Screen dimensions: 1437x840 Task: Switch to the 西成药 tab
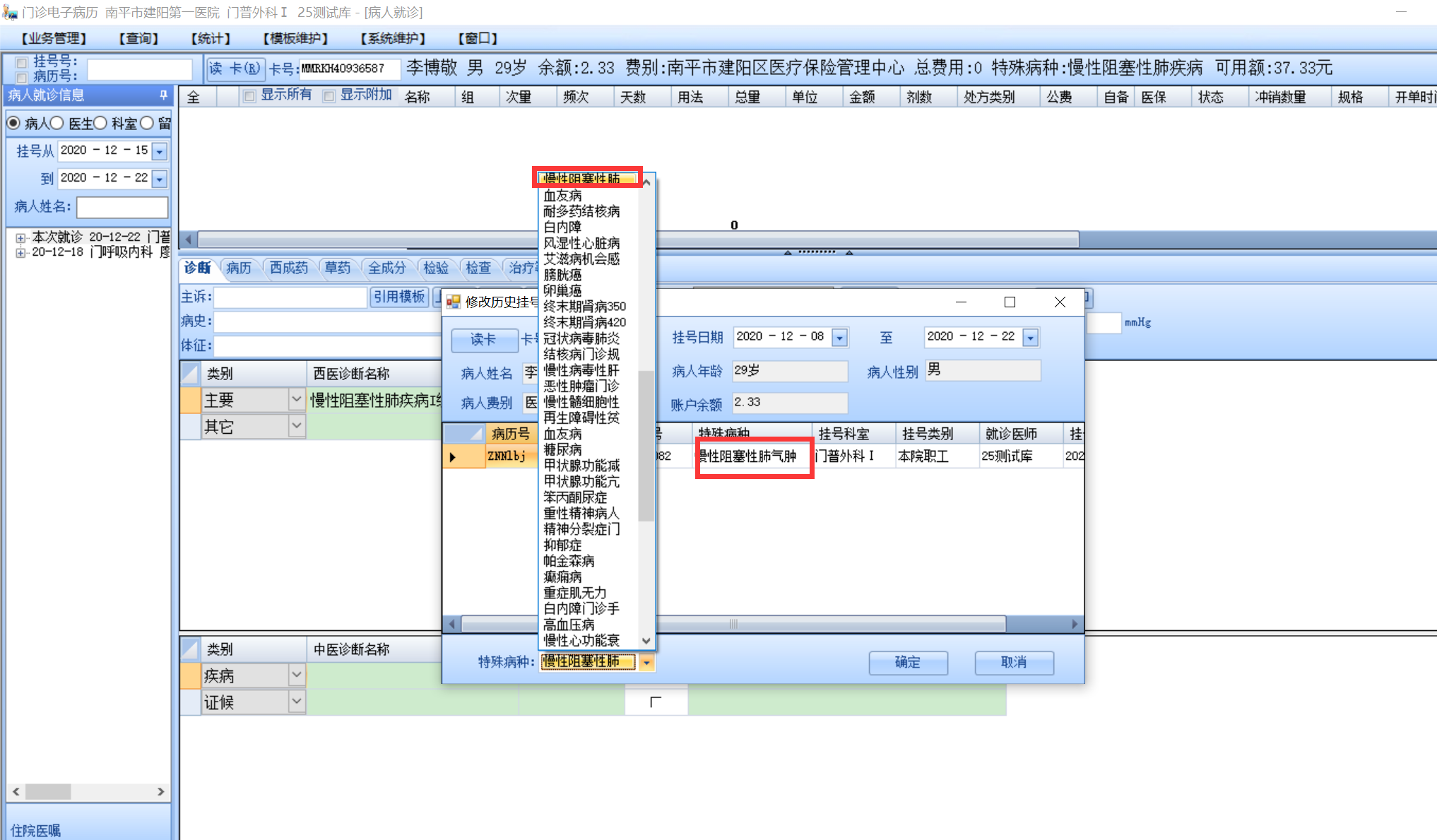[288, 268]
